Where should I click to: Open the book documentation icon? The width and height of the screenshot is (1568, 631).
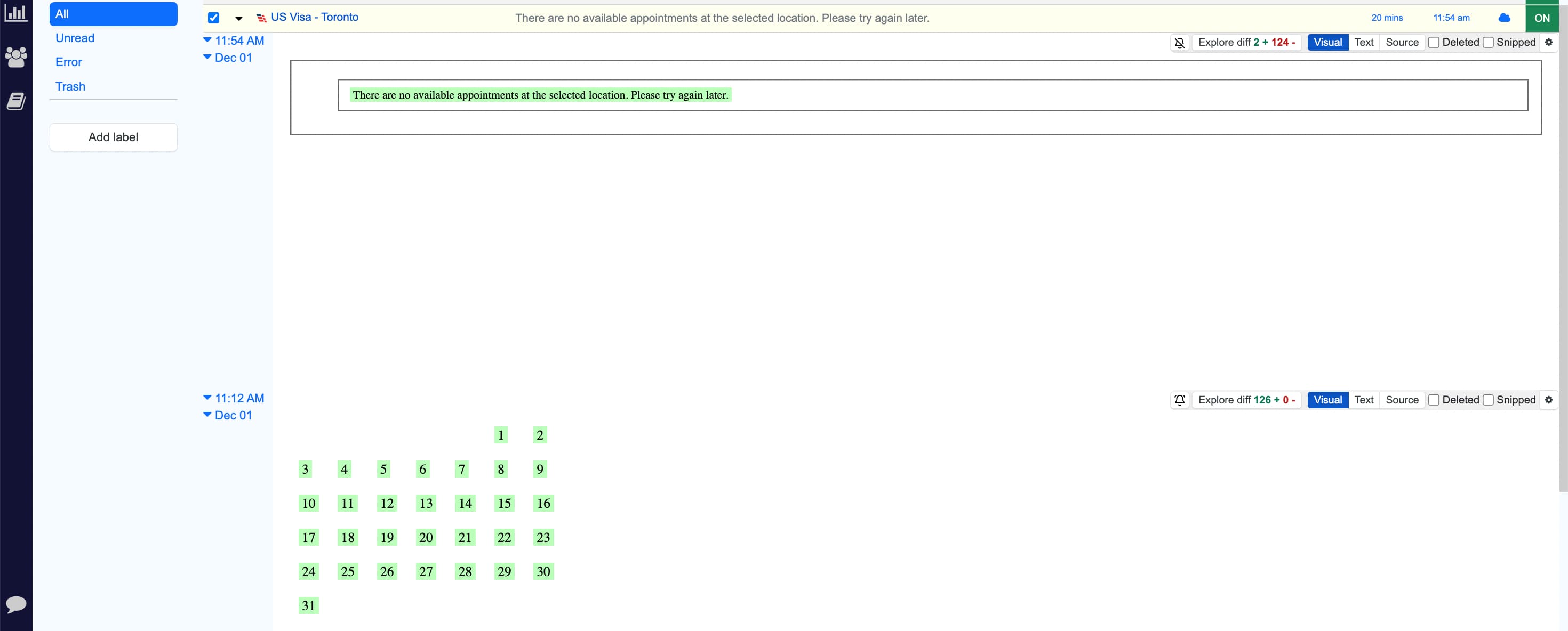point(16,102)
